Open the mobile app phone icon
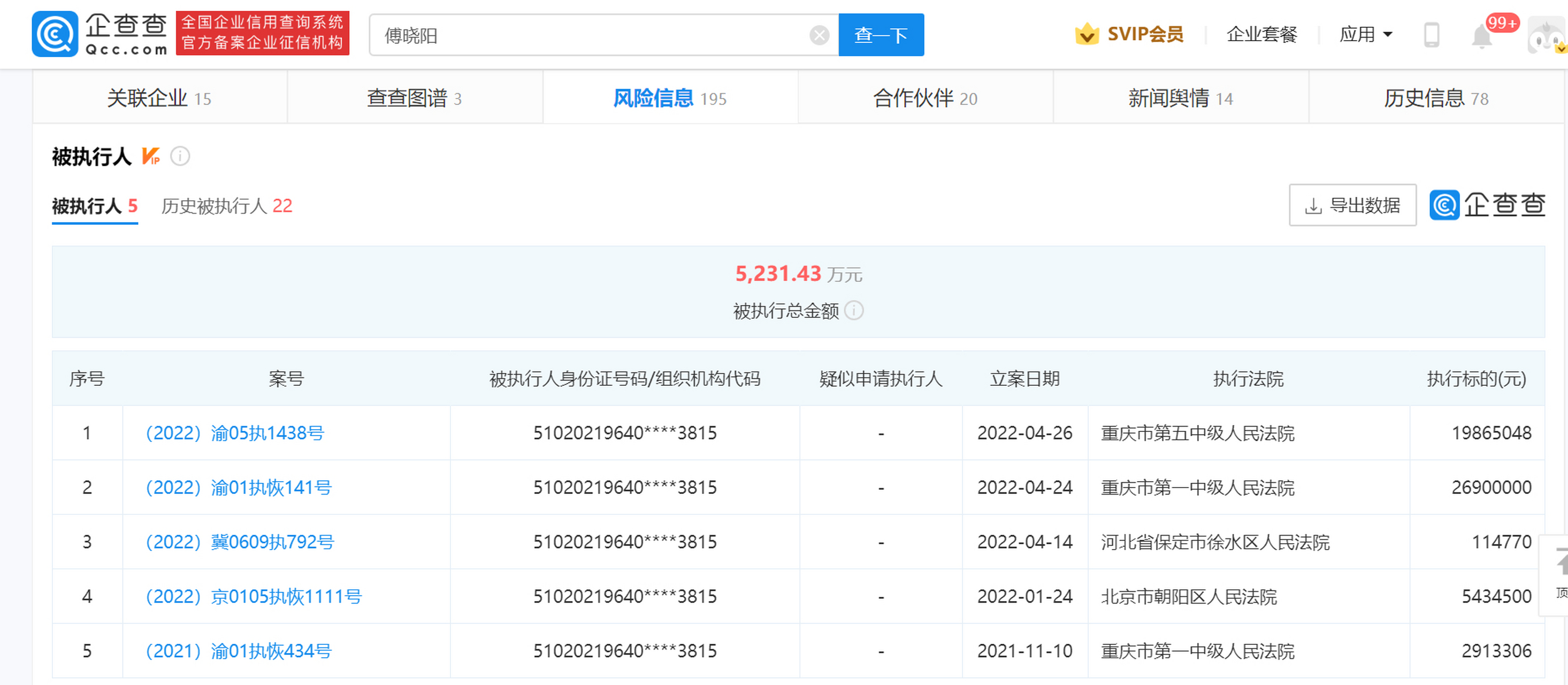This screenshot has height=685, width=1568. click(1432, 35)
